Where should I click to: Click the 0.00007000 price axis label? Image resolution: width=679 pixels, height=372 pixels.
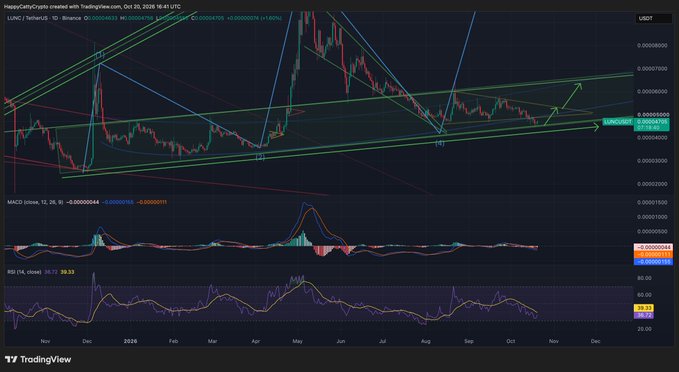(652, 68)
